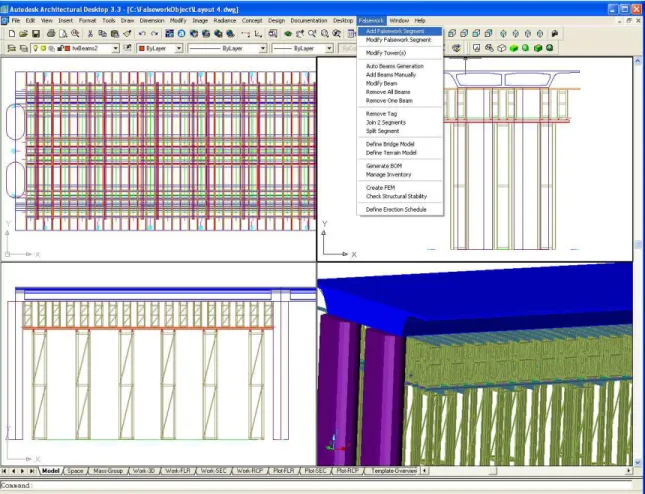Select Gouraud Shaded Edges On sphere icon
The width and height of the screenshot is (645, 494).
(550, 48)
